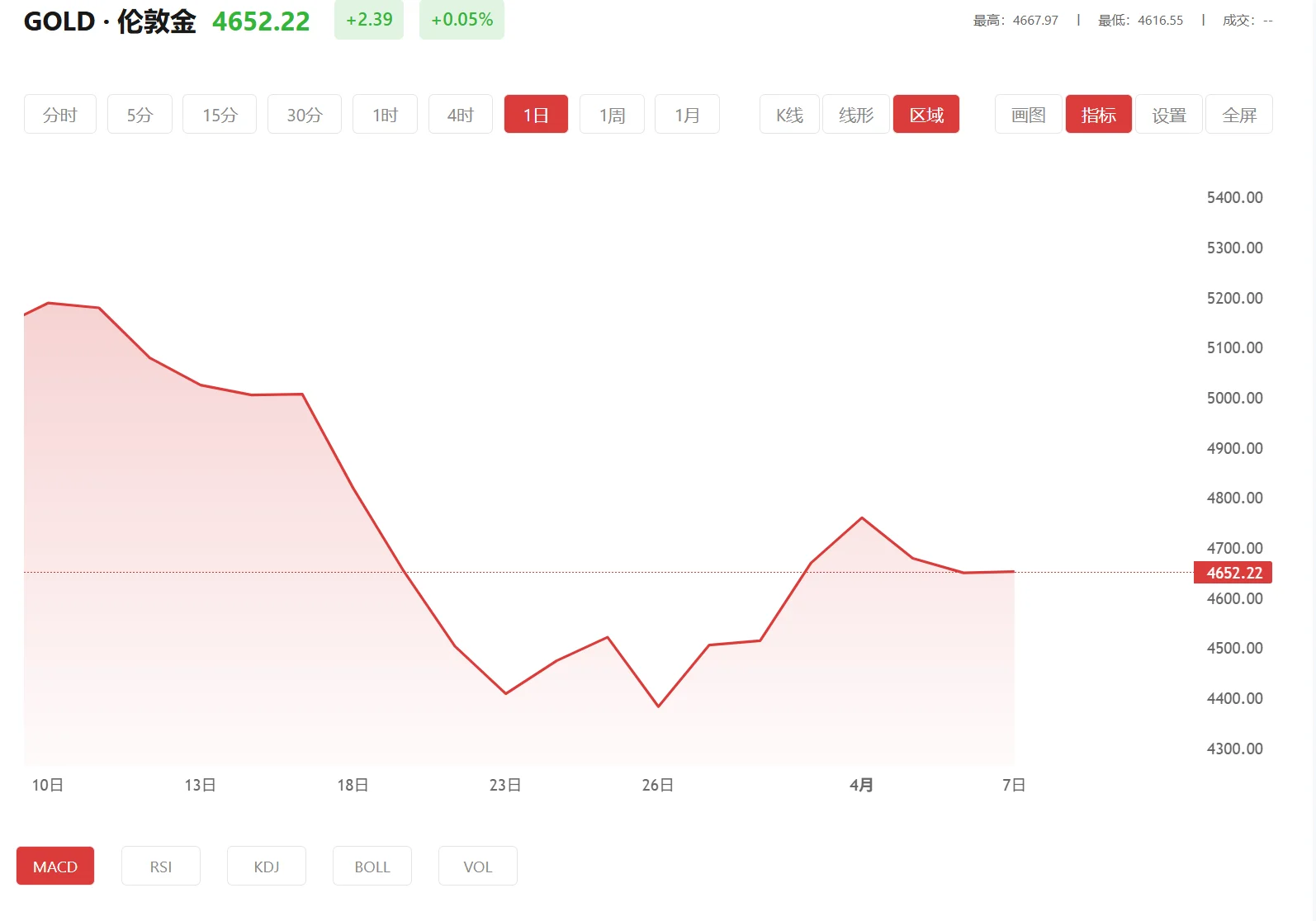The height and width of the screenshot is (921, 1316).
Task: Click the active 1日 daily button
Action: tap(536, 115)
